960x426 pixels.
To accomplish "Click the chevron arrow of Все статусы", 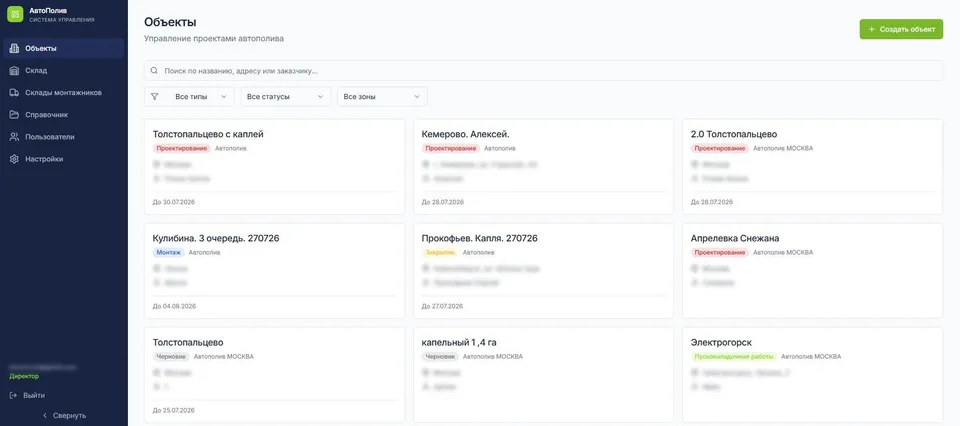I will click(x=320, y=96).
